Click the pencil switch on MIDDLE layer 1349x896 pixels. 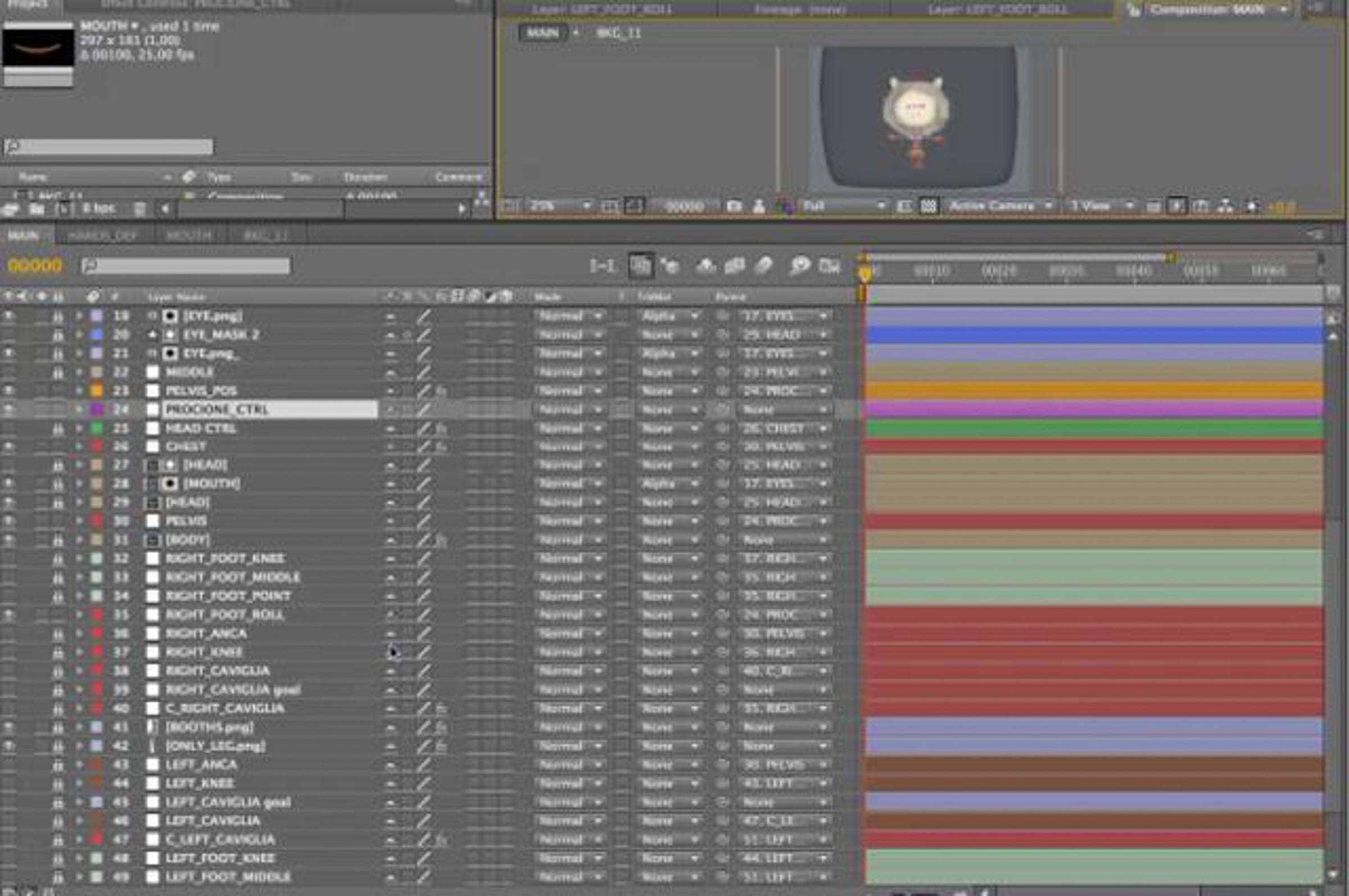[x=423, y=373]
